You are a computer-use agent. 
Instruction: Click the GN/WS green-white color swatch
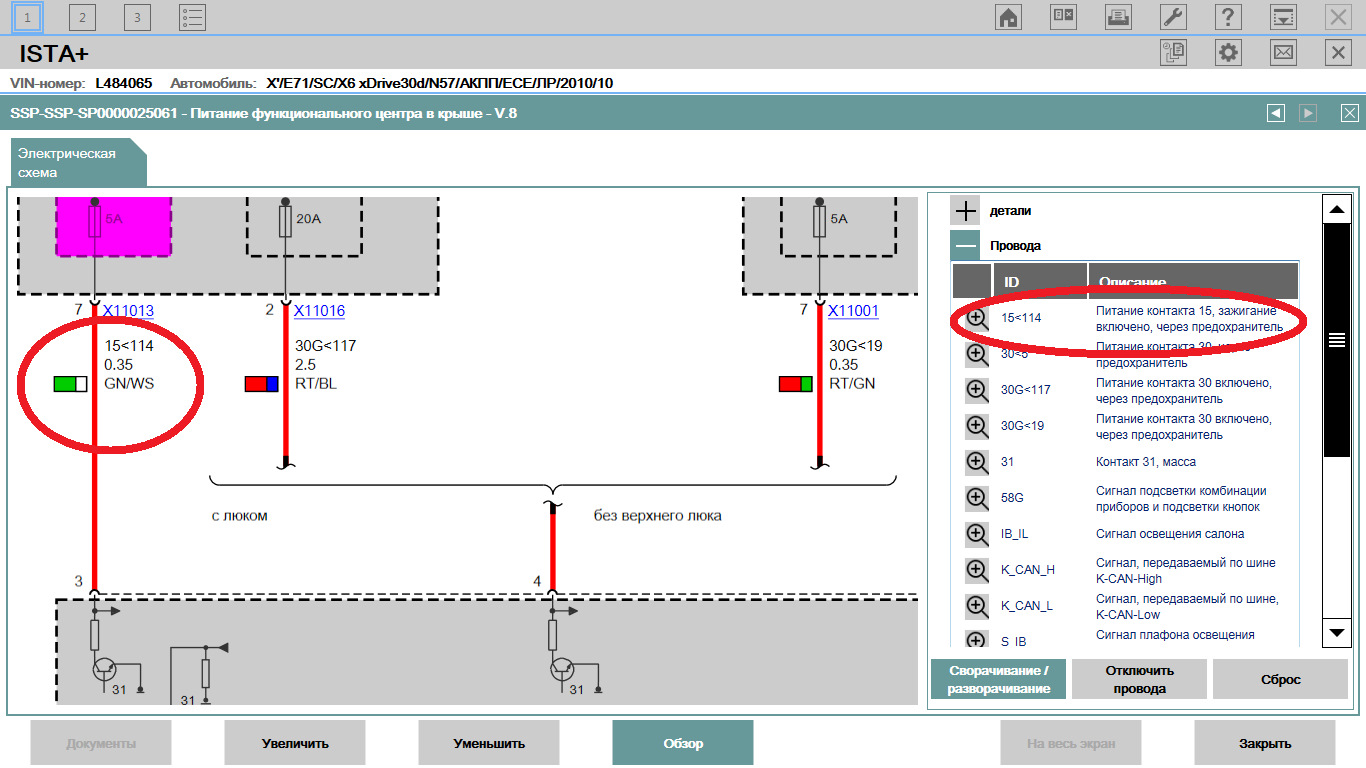(x=71, y=384)
